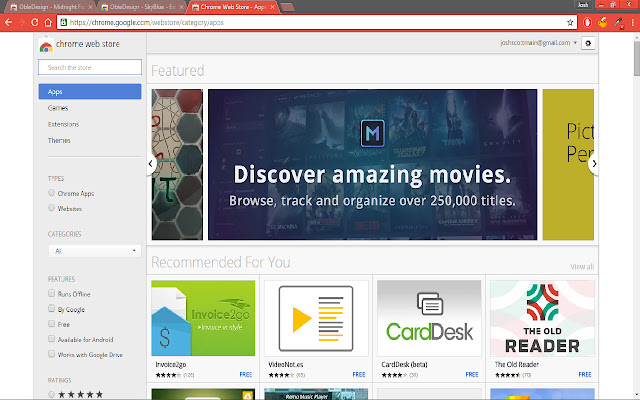Open the Web Store settings gear
This screenshot has width=640, height=400.
(587, 43)
